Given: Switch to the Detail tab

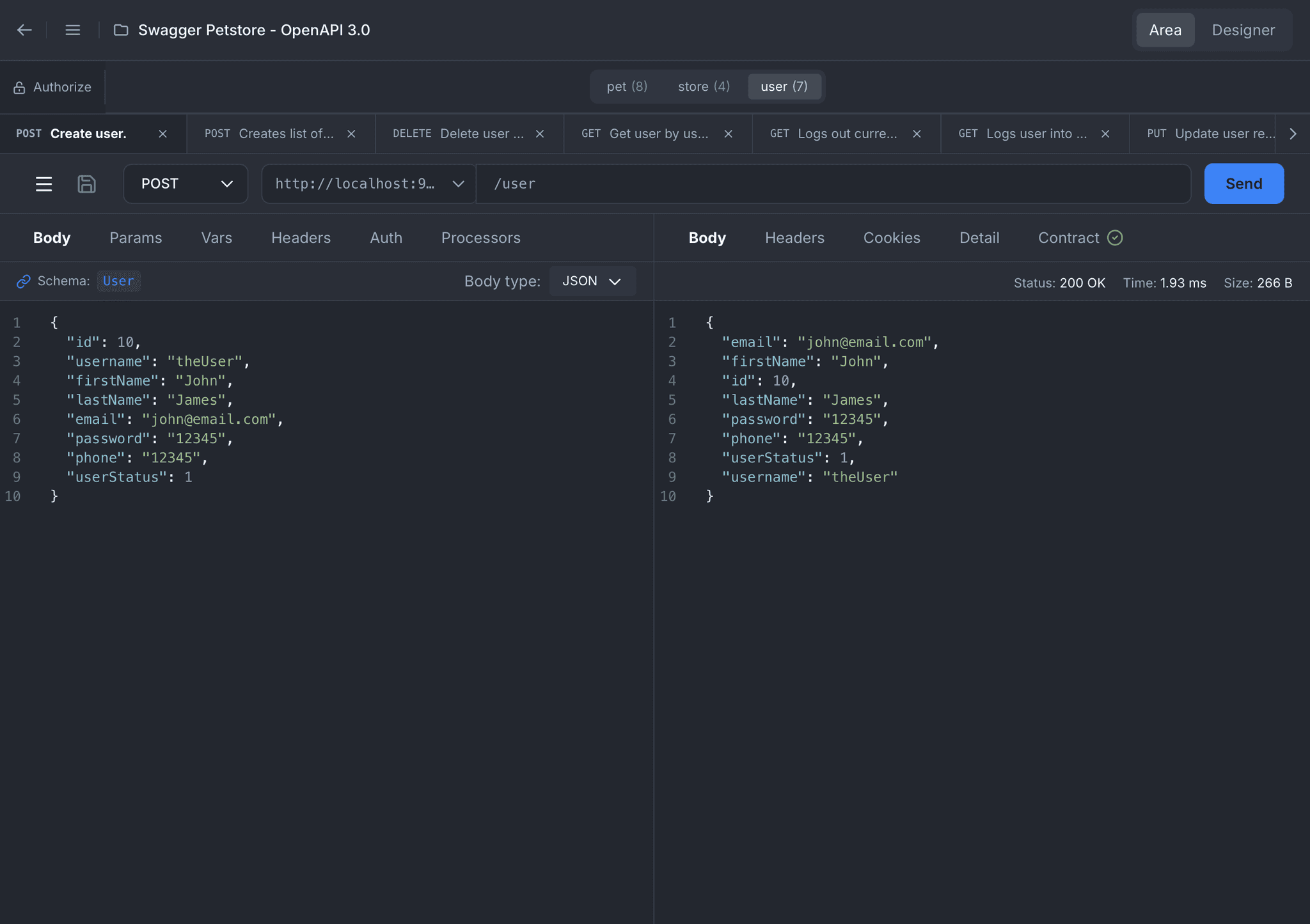Looking at the screenshot, I should (x=979, y=238).
